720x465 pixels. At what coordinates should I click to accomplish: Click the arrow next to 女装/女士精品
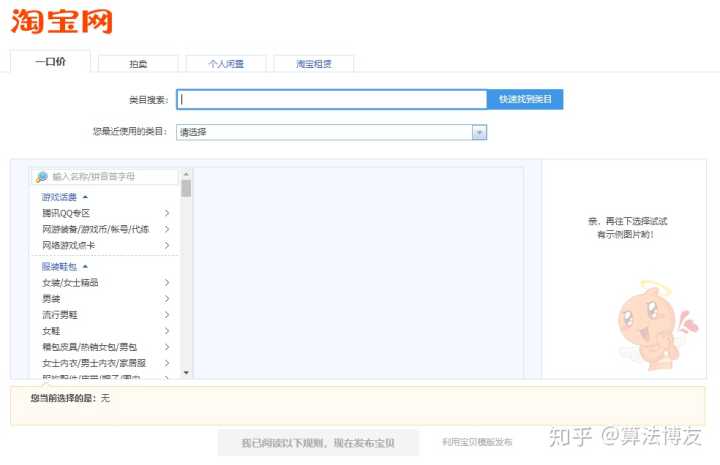(167, 283)
